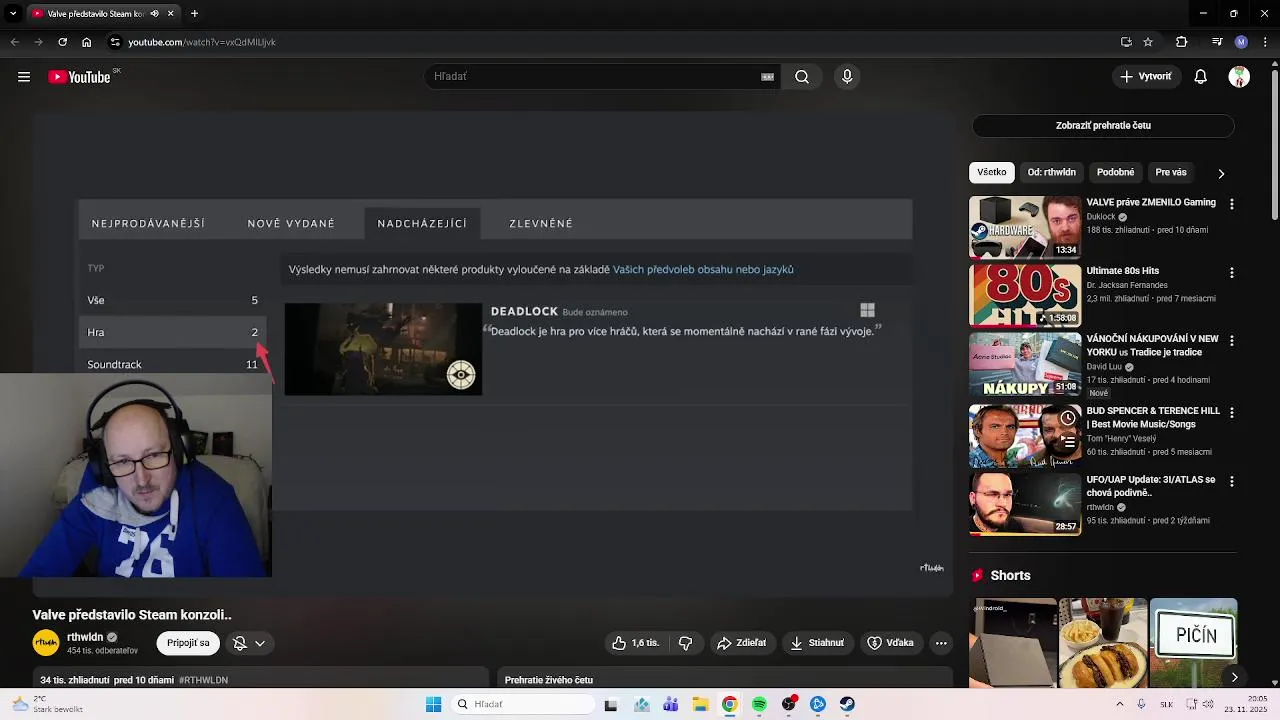The height and width of the screenshot is (720, 1280).
Task: Show more filter chips arrow
Action: tap(1221, 173)
